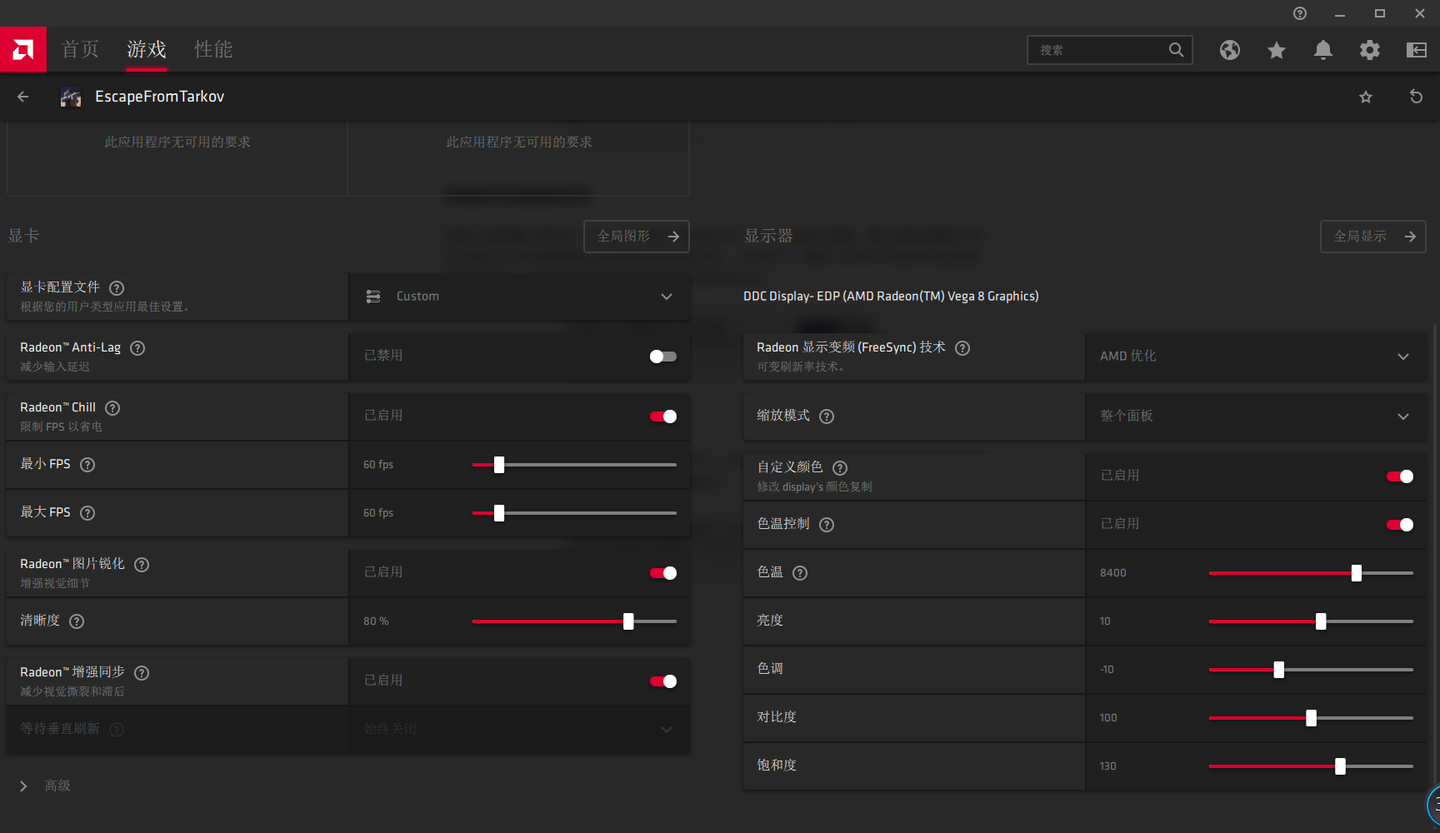Open notifications bell icon
The width and height of the screenshot is (1440, 833).
coord(1323,50)
